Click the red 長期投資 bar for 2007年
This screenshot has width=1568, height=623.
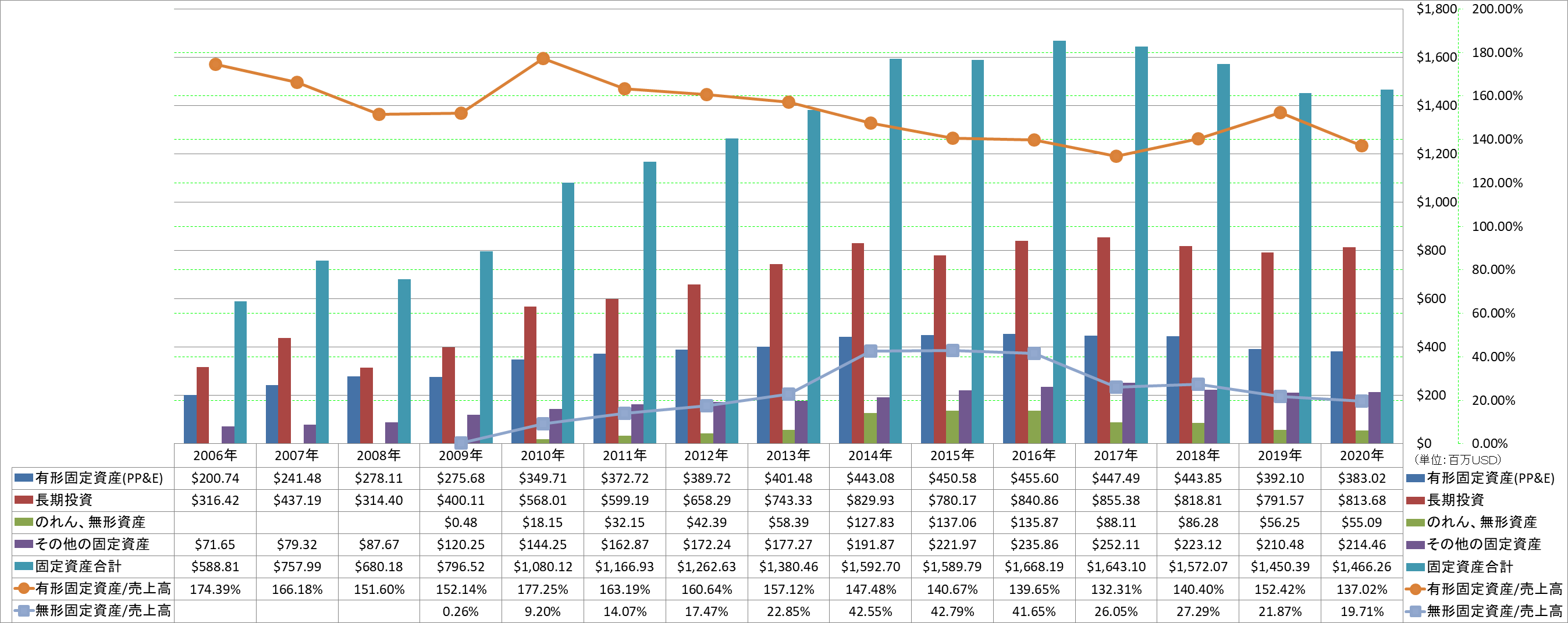[285, 390]
